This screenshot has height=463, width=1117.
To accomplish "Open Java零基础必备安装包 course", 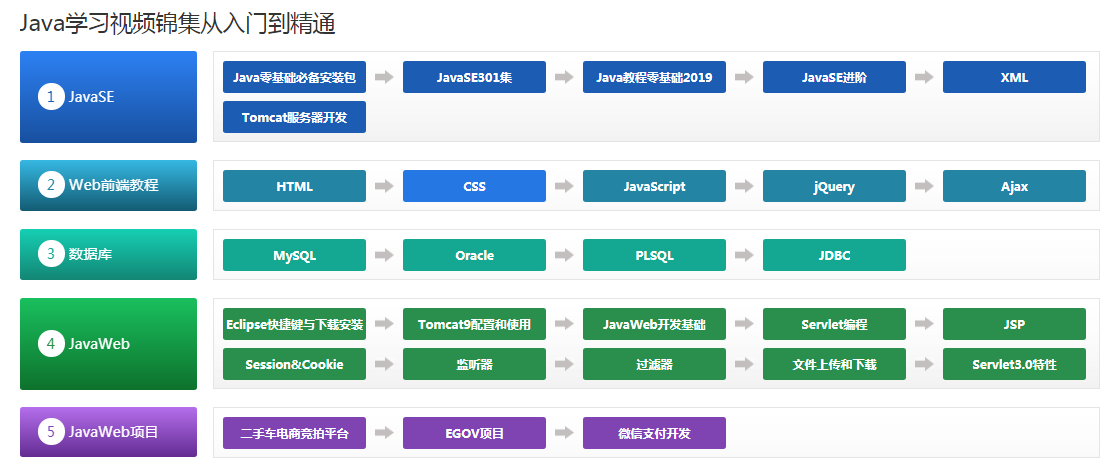I will coord(294,77).
